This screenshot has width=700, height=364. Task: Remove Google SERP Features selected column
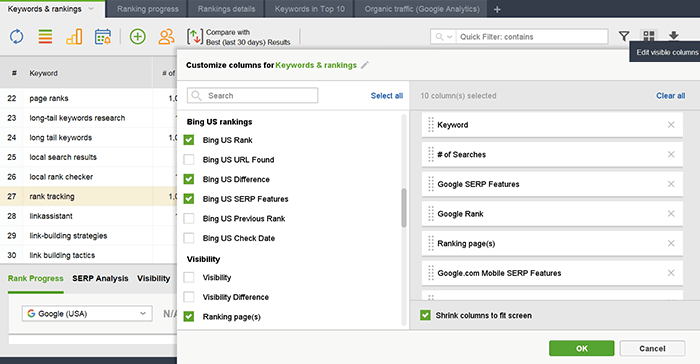coord(671,184)
